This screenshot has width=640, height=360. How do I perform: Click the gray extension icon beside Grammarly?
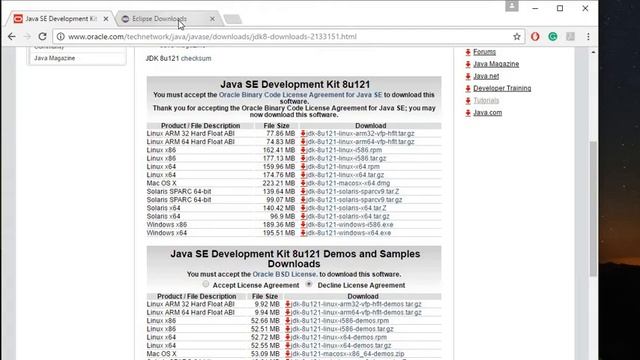pos(570,37)
